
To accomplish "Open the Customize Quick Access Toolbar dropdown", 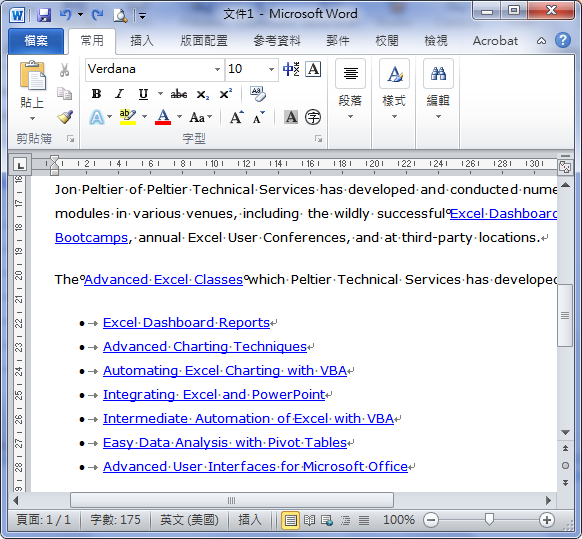I will click(142, 16).
